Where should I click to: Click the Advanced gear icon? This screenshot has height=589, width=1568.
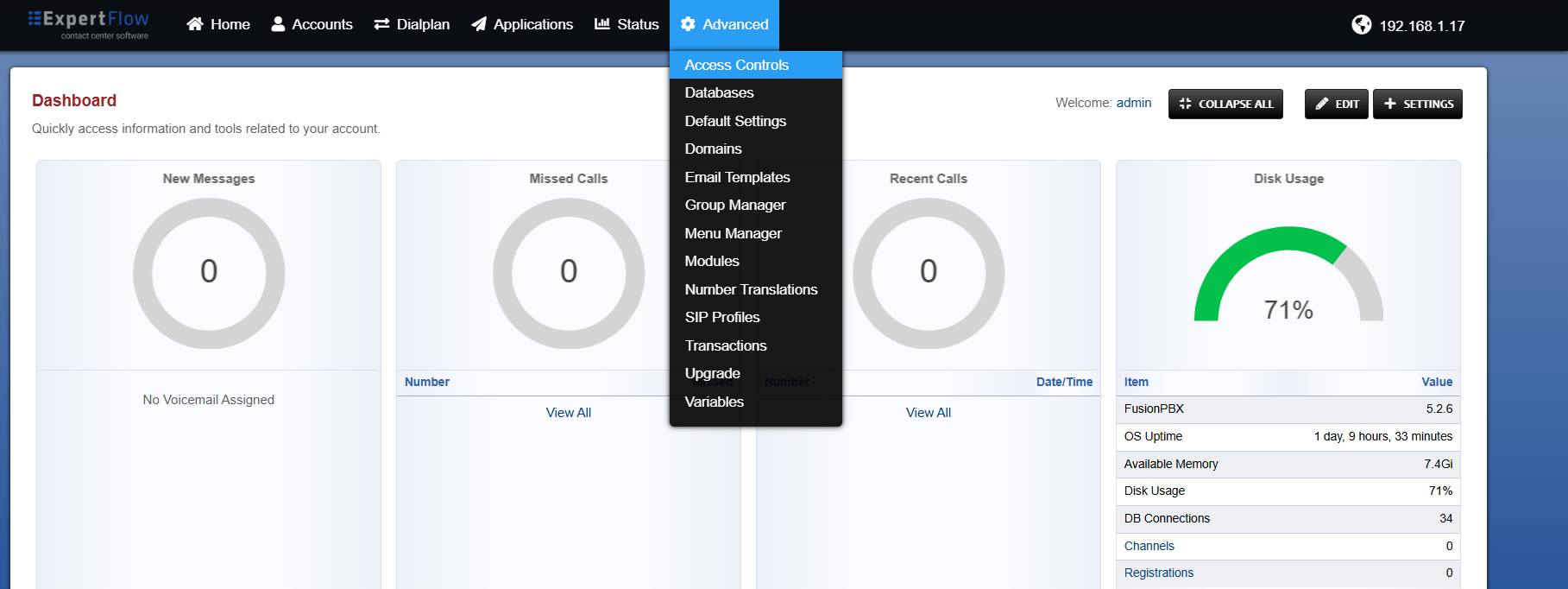tap(688, 24)
